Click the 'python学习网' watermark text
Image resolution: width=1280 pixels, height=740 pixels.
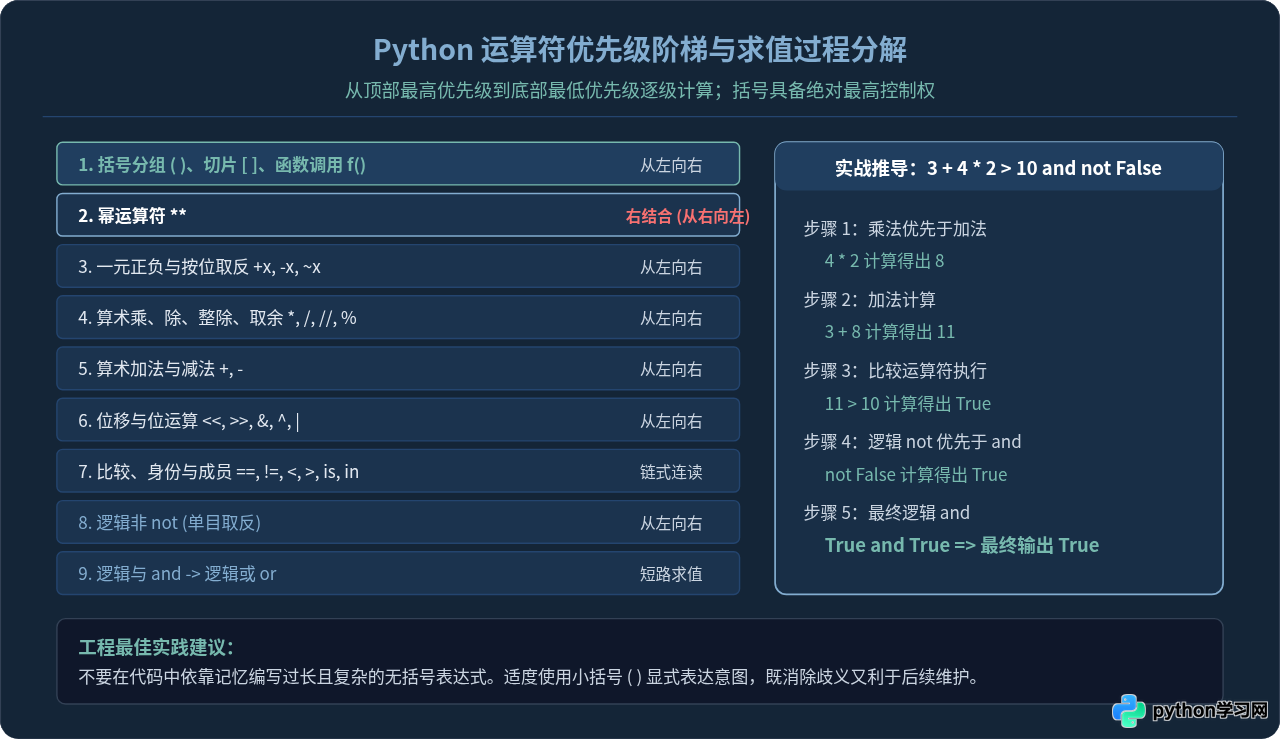(1210, 712)
